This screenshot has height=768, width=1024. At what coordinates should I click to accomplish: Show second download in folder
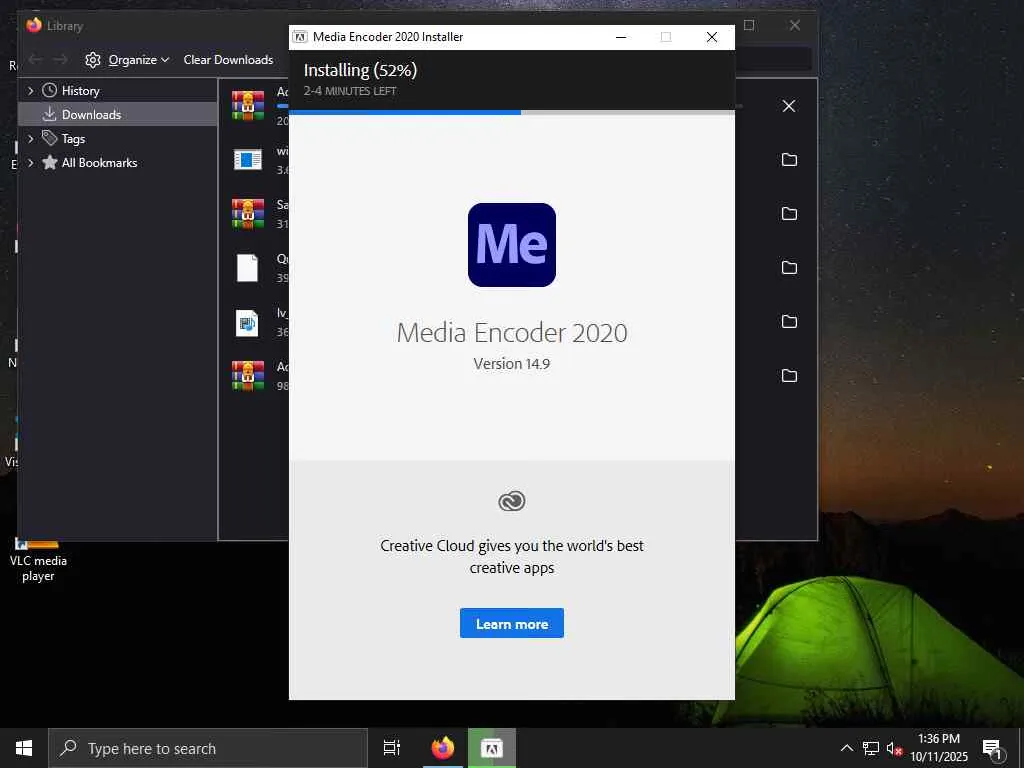tap(789, 159)
